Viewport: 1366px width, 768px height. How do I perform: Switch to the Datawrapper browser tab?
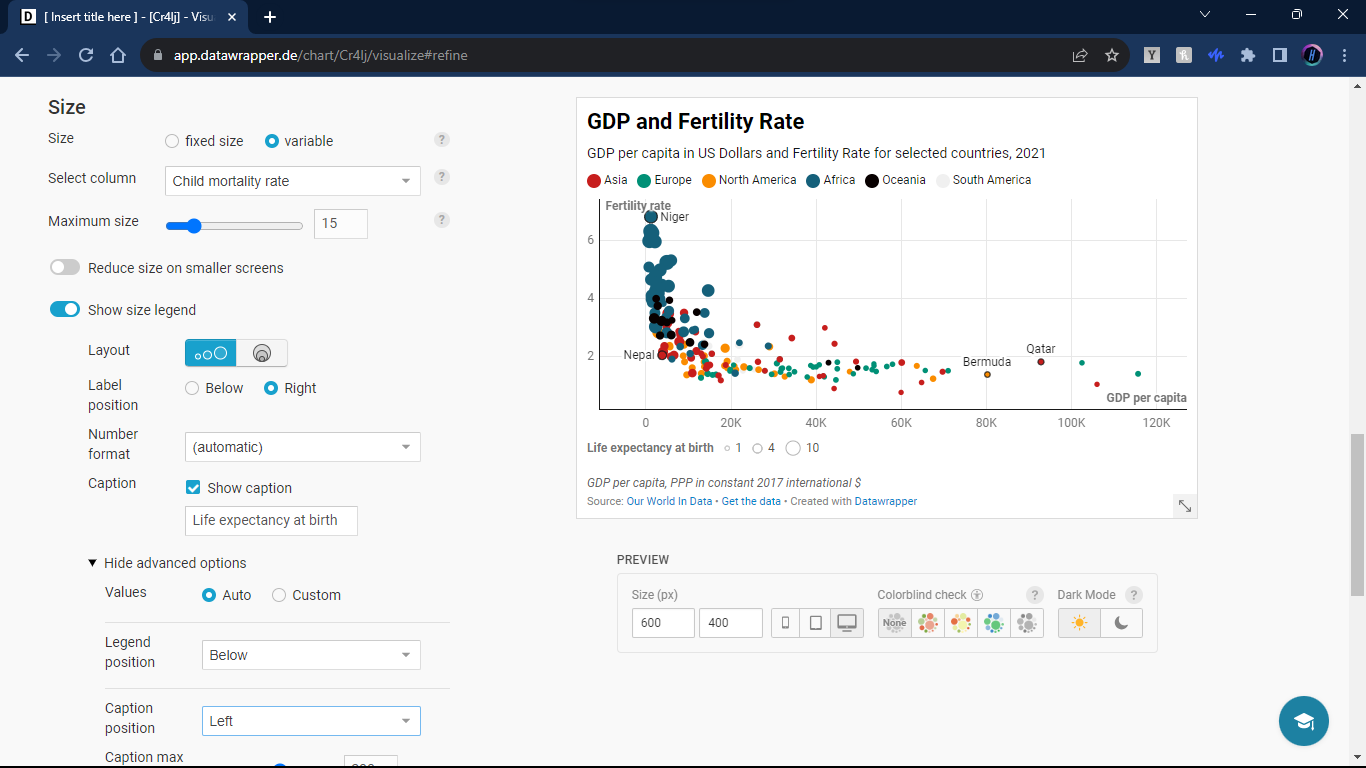click(130, 17)
